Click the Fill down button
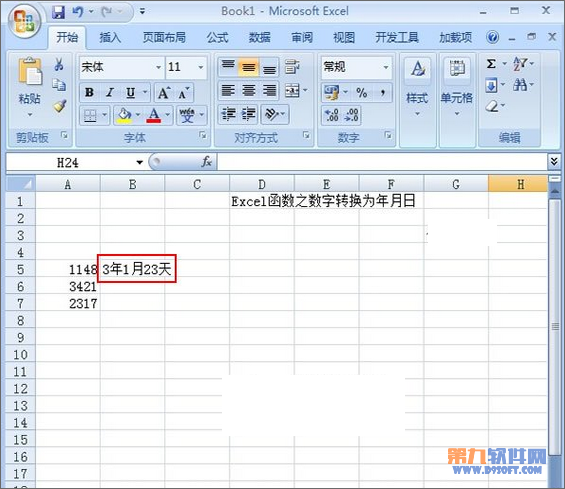The image size is (565, 489). click(x=491, y=85)
